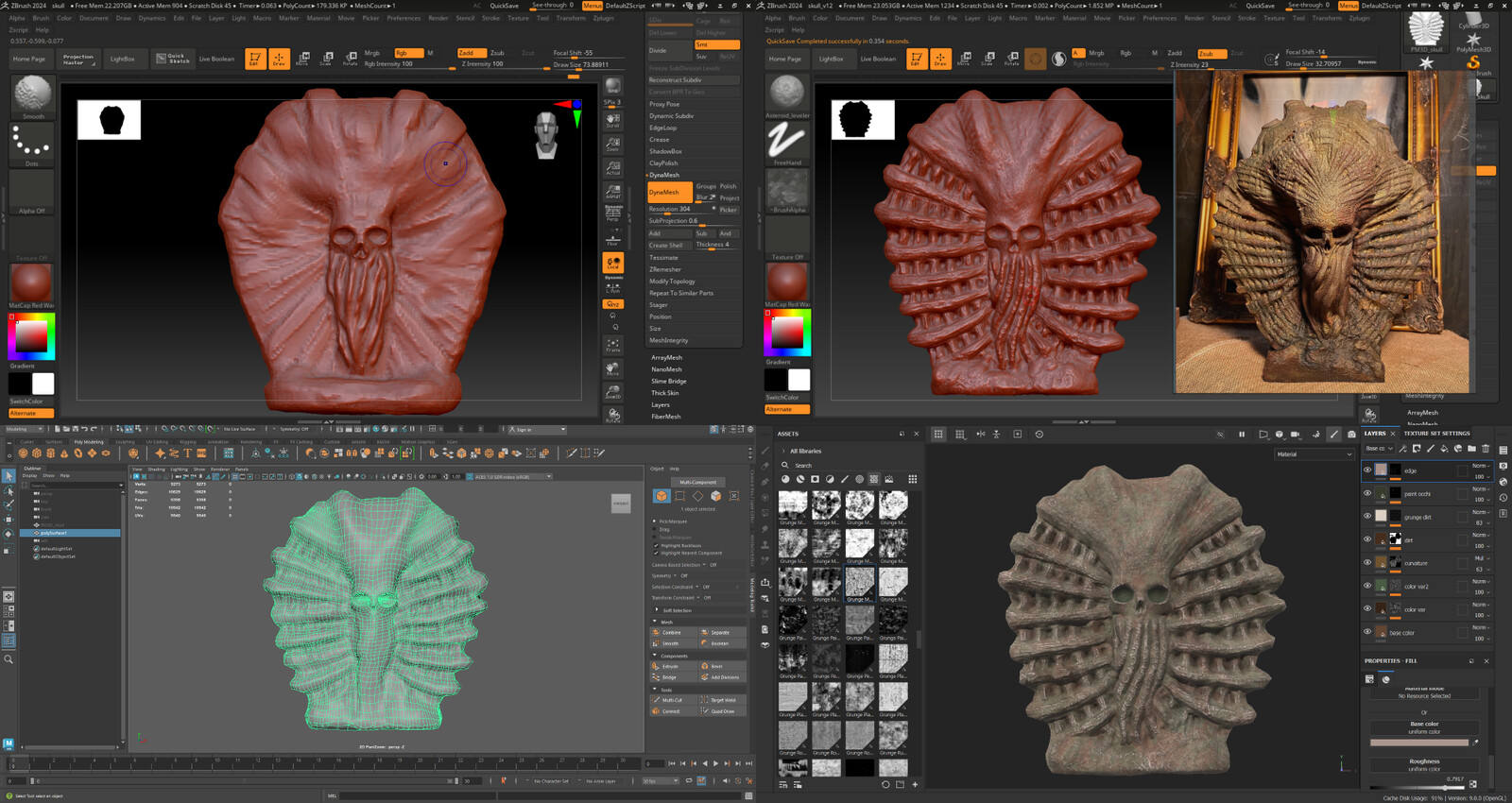Click Combine in Maya Mesh tools

click(673, 632)
